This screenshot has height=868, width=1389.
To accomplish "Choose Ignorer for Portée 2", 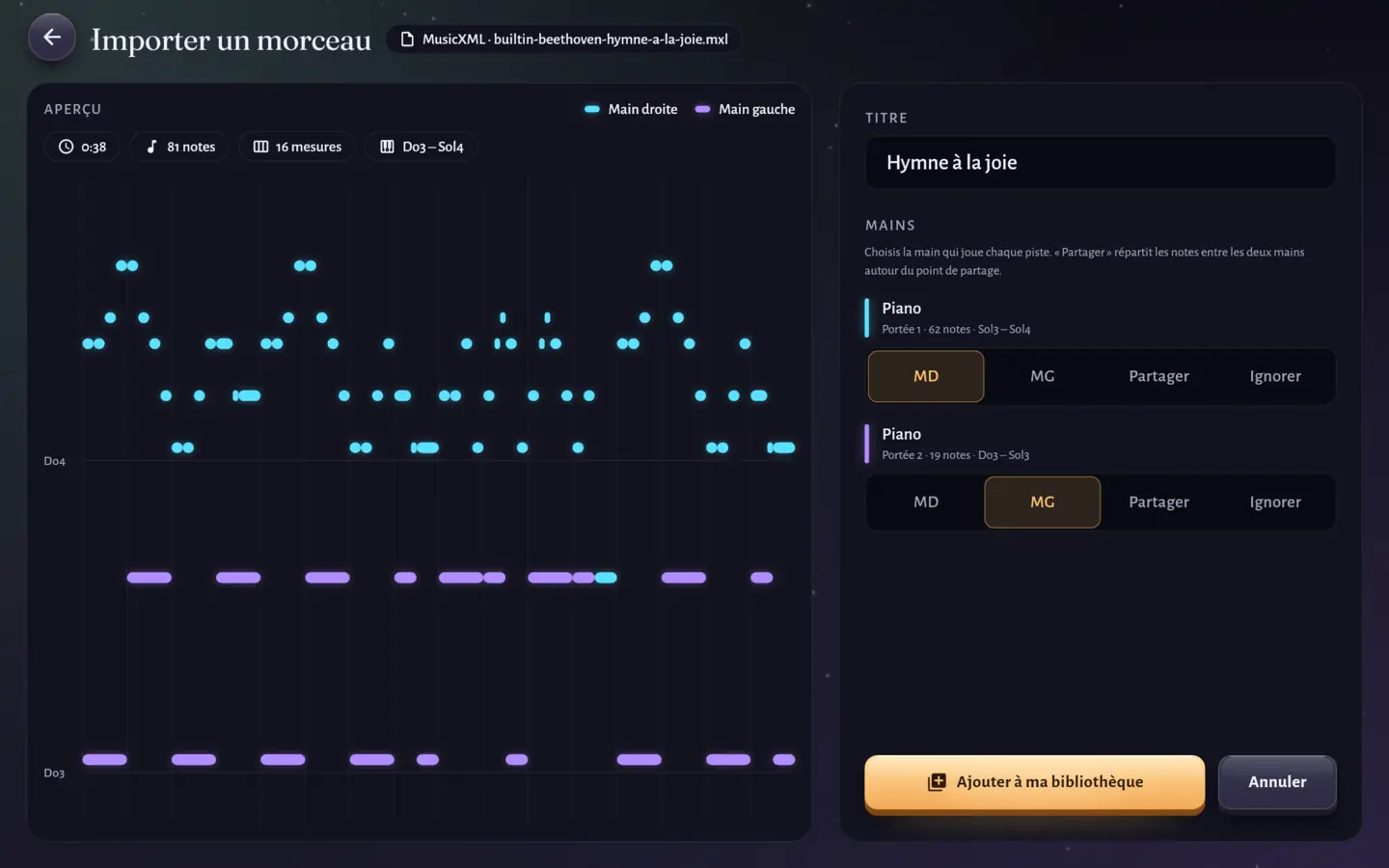I will pyautogui.click(x=1275, y=502).
